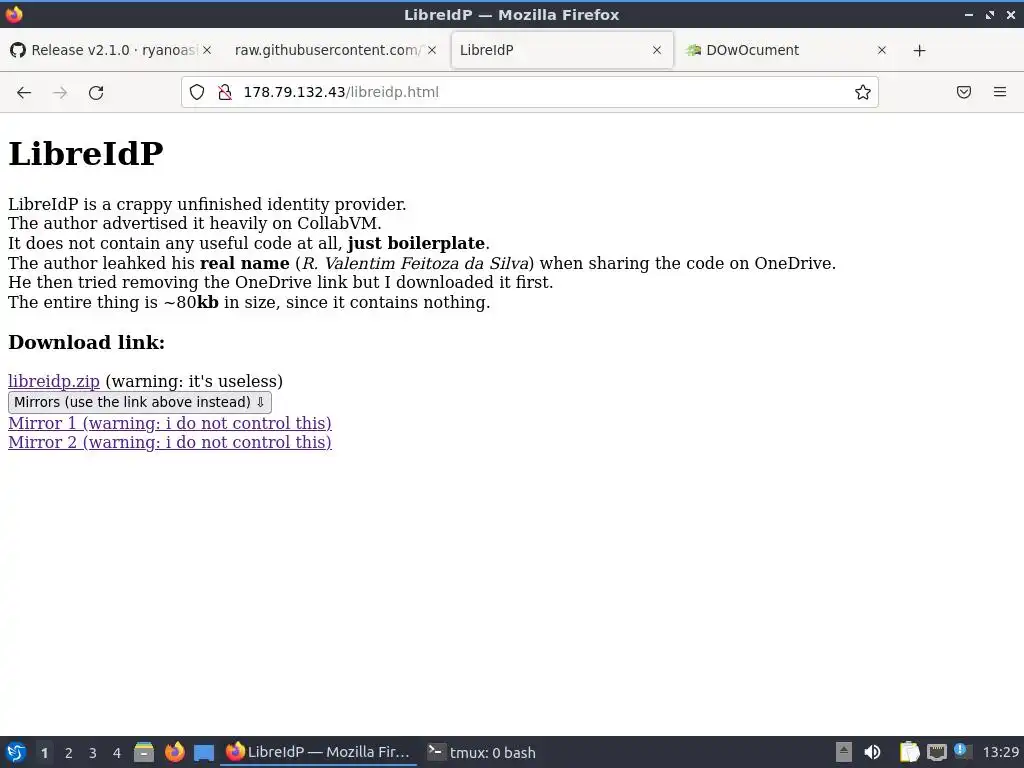Viewport: 1024px width, 768px height.
Task: Switch to workspace 2
Action: 69,753
